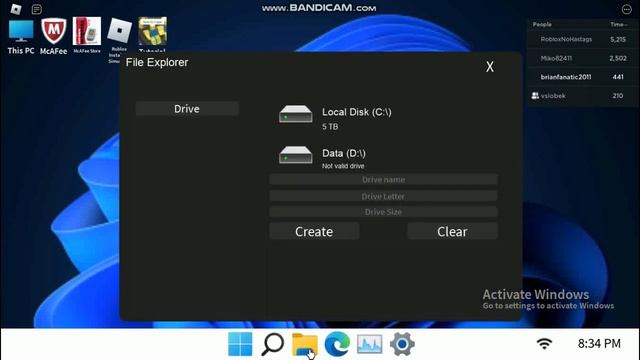Select player vslobek in leaderboard
The image size is (640, 360).
coord(553,96)
